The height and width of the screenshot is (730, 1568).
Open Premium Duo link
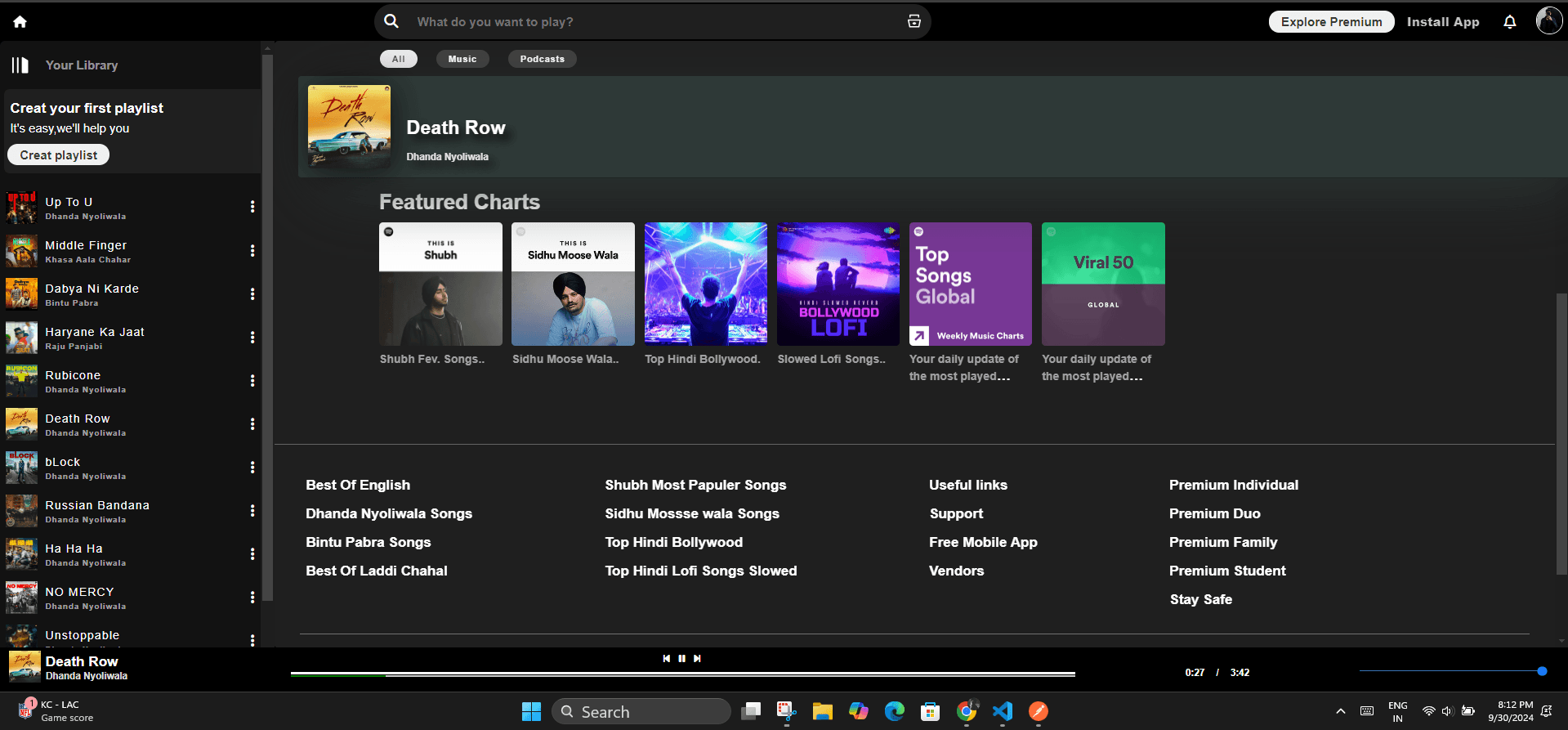(x=1215, y=513)
